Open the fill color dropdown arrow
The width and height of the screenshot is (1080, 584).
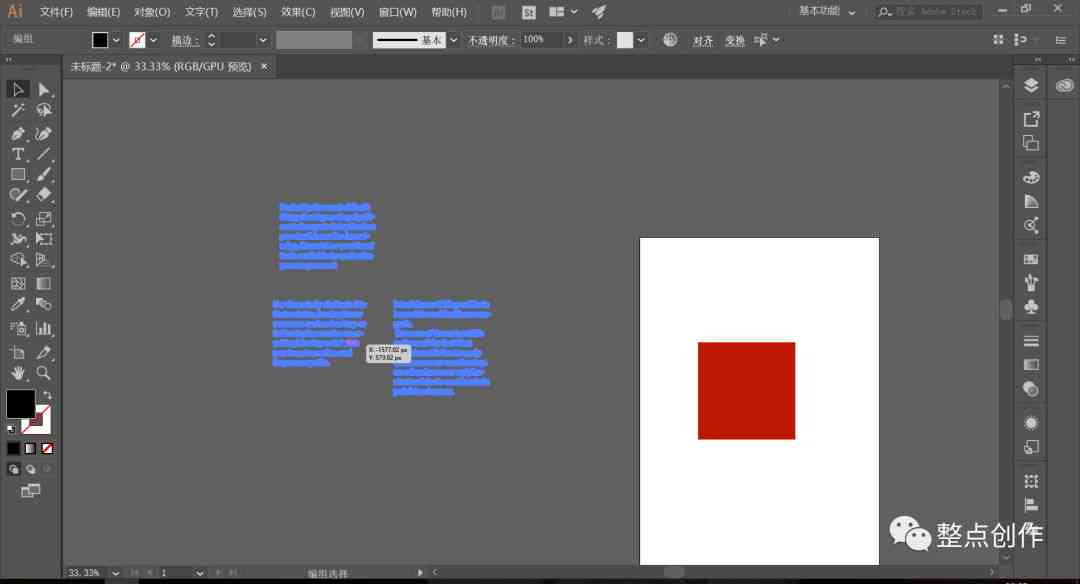[116, 40]
